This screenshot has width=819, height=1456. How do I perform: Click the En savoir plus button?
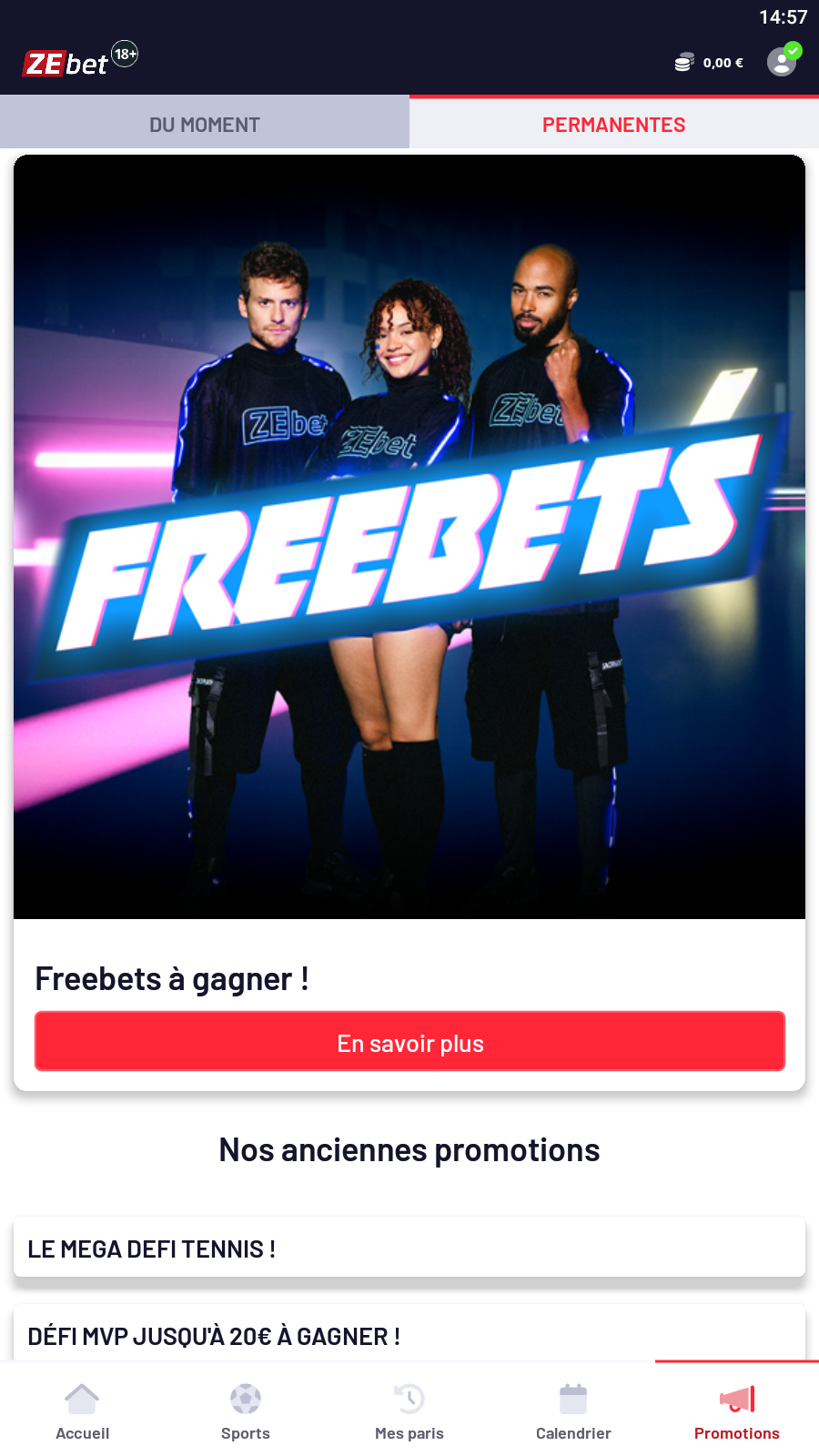pos(409,1042)
